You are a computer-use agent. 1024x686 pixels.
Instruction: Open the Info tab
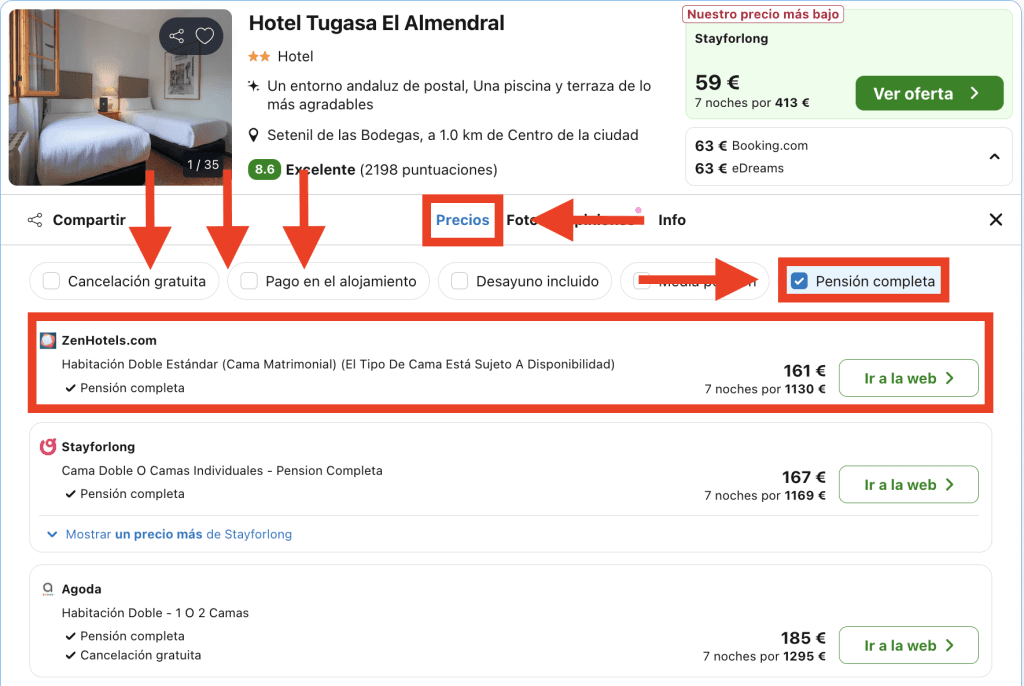pos(672,220)
